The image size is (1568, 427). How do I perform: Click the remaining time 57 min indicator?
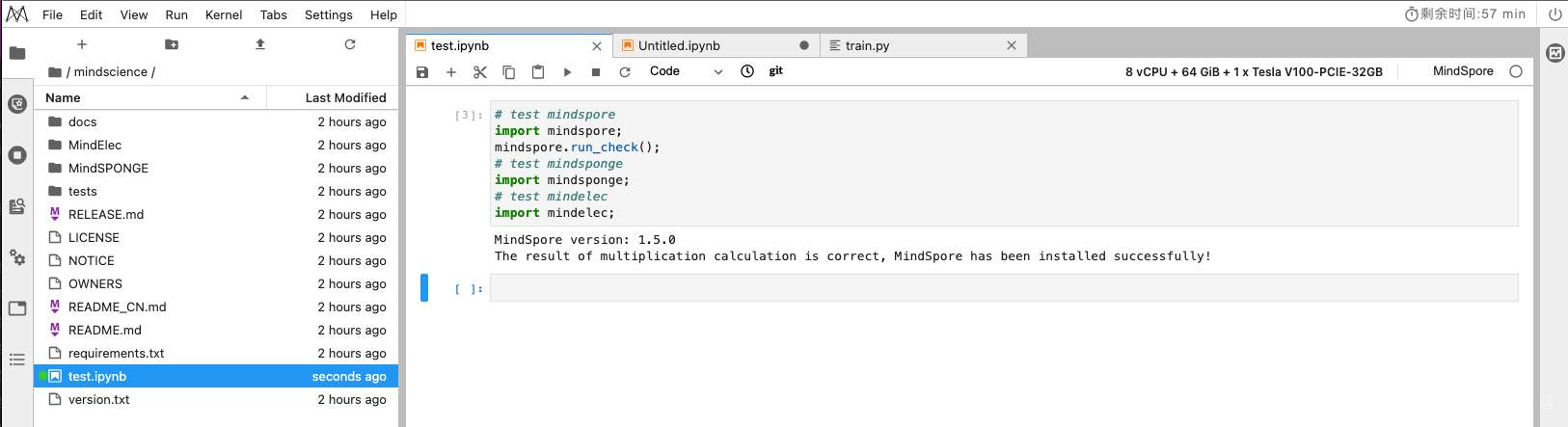point(1465,14)
